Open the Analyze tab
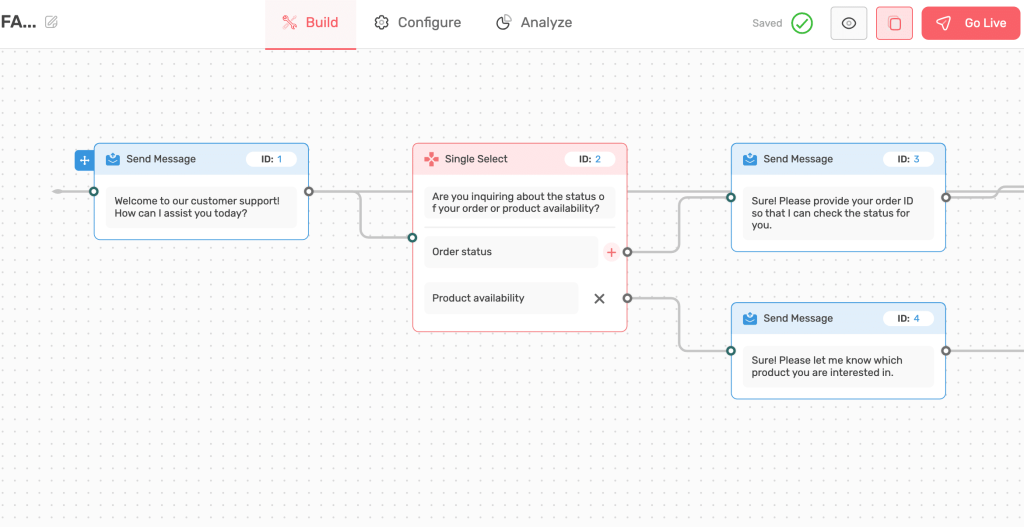The height and width of the screenshot is (527, 1024). 535,23
